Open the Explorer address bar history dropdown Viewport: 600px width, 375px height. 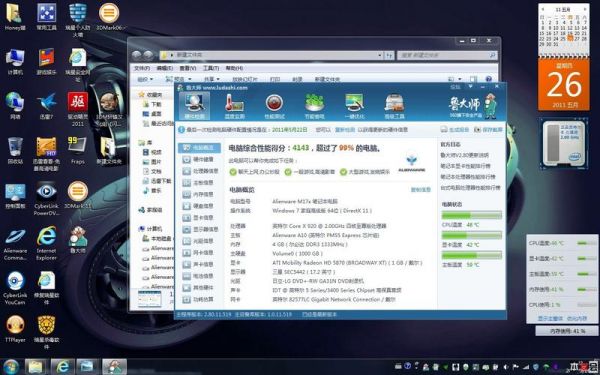click(x=380, y=55)
